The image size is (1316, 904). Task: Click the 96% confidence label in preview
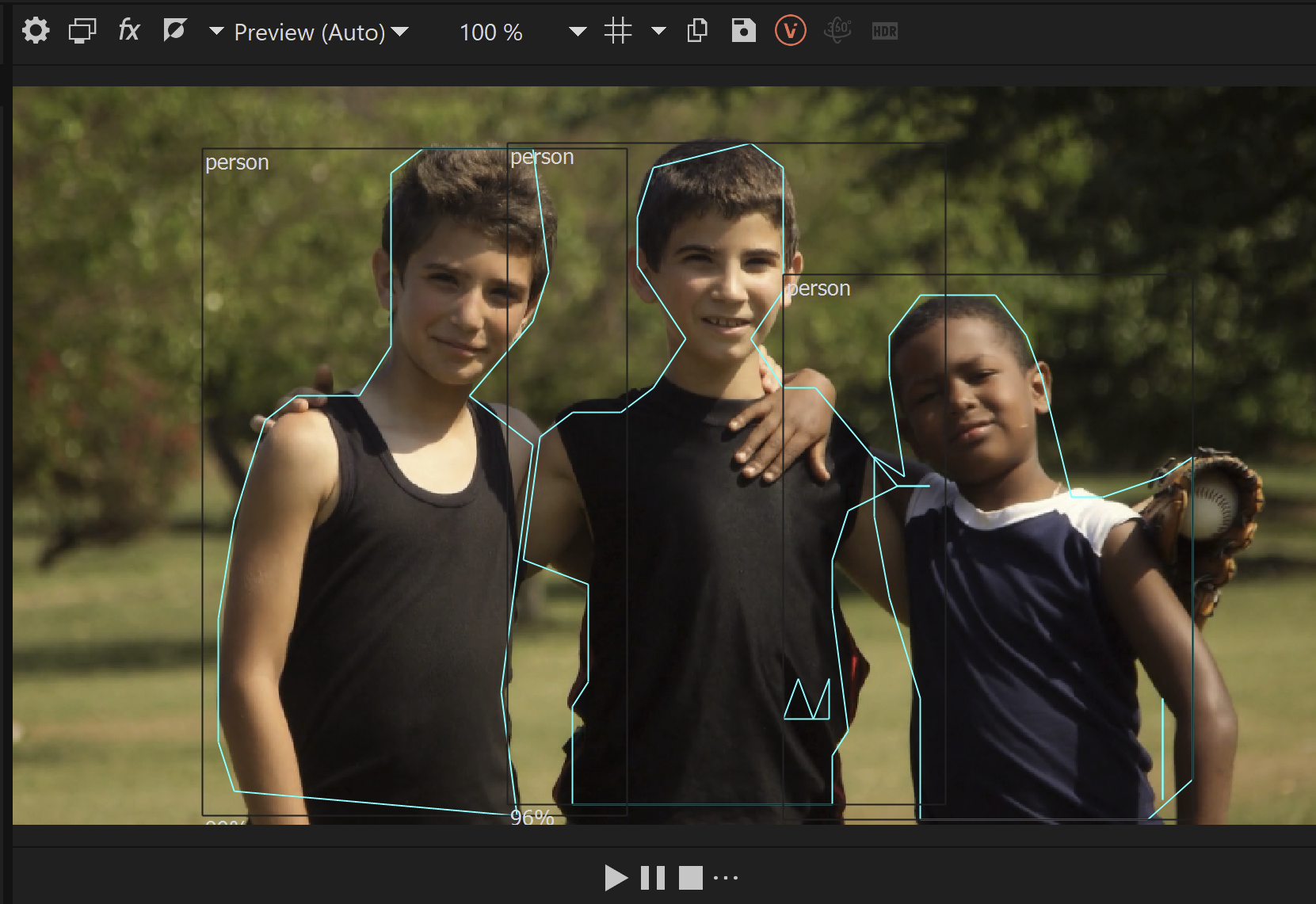[532, 816]
